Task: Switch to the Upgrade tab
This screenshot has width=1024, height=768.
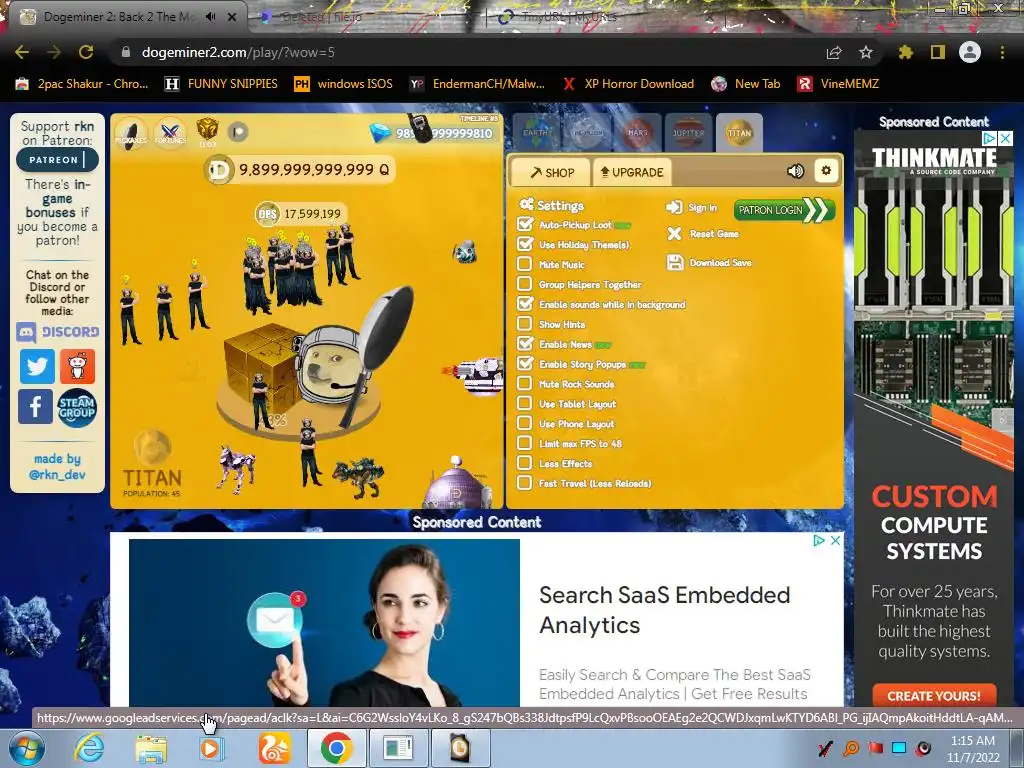Action: point(632,172)
